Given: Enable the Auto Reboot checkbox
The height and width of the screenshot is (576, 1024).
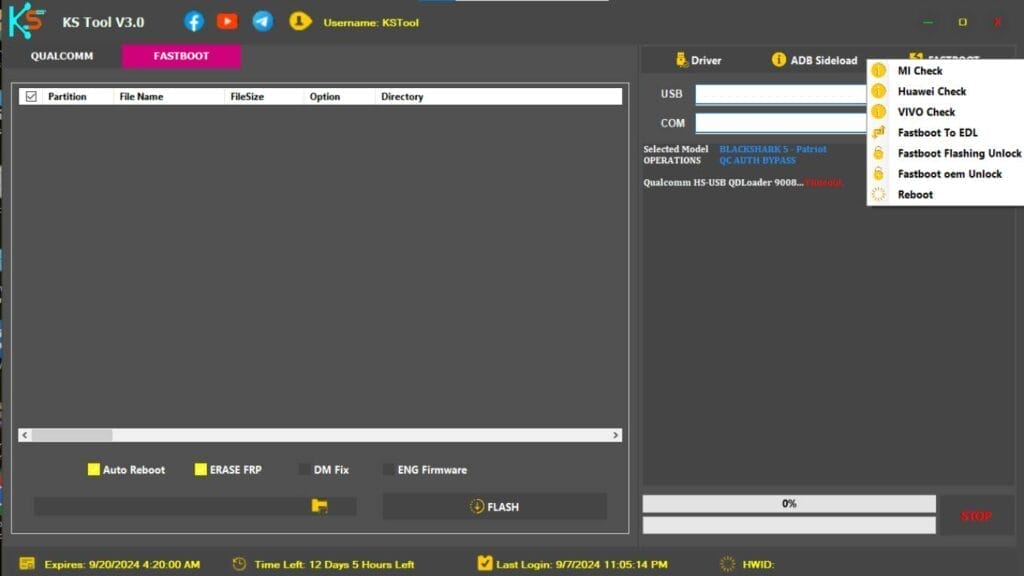Looking at the screenshot, I should tap(95, 468).
